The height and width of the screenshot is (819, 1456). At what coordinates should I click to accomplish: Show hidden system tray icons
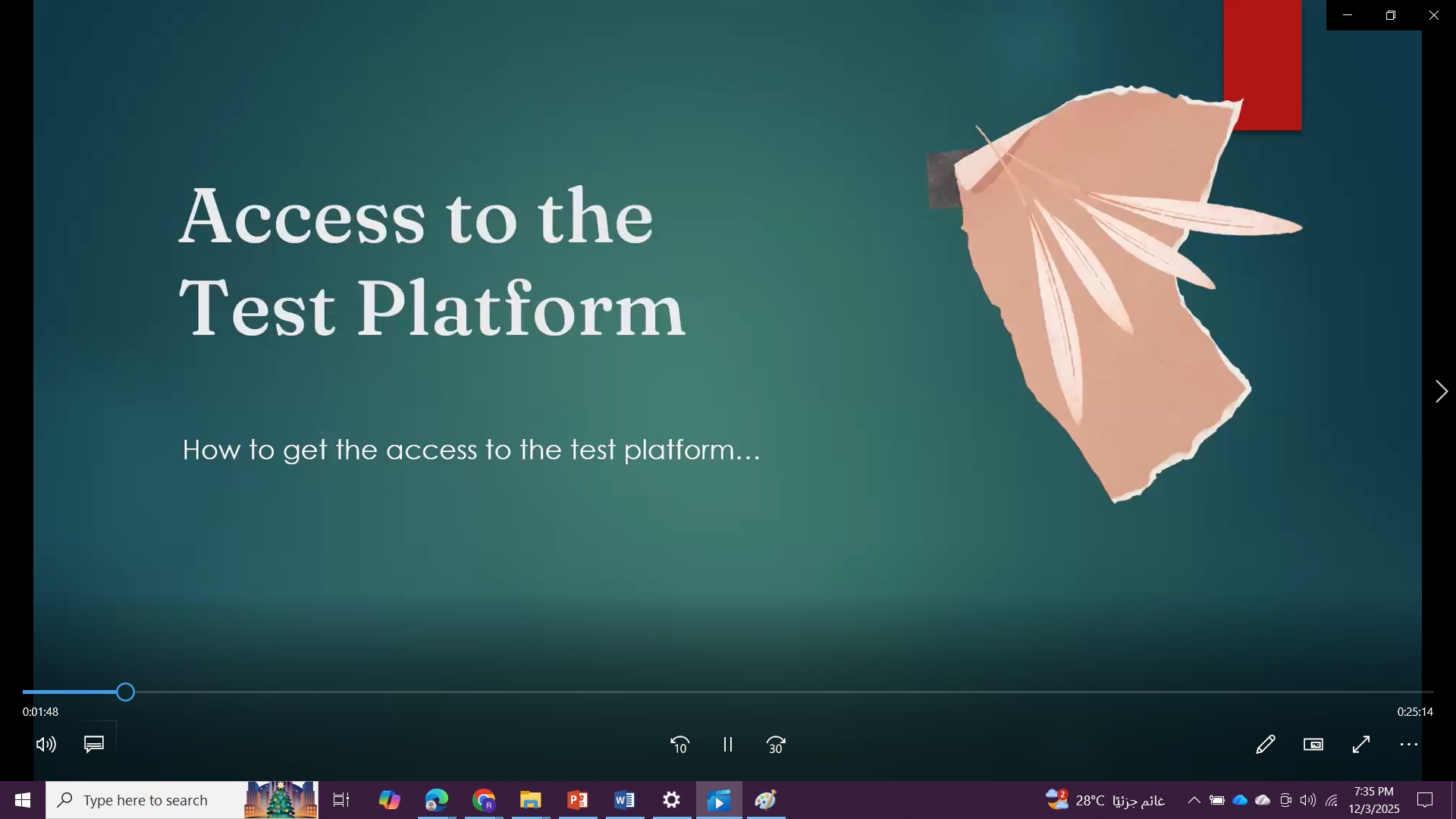click(1194, 800)
